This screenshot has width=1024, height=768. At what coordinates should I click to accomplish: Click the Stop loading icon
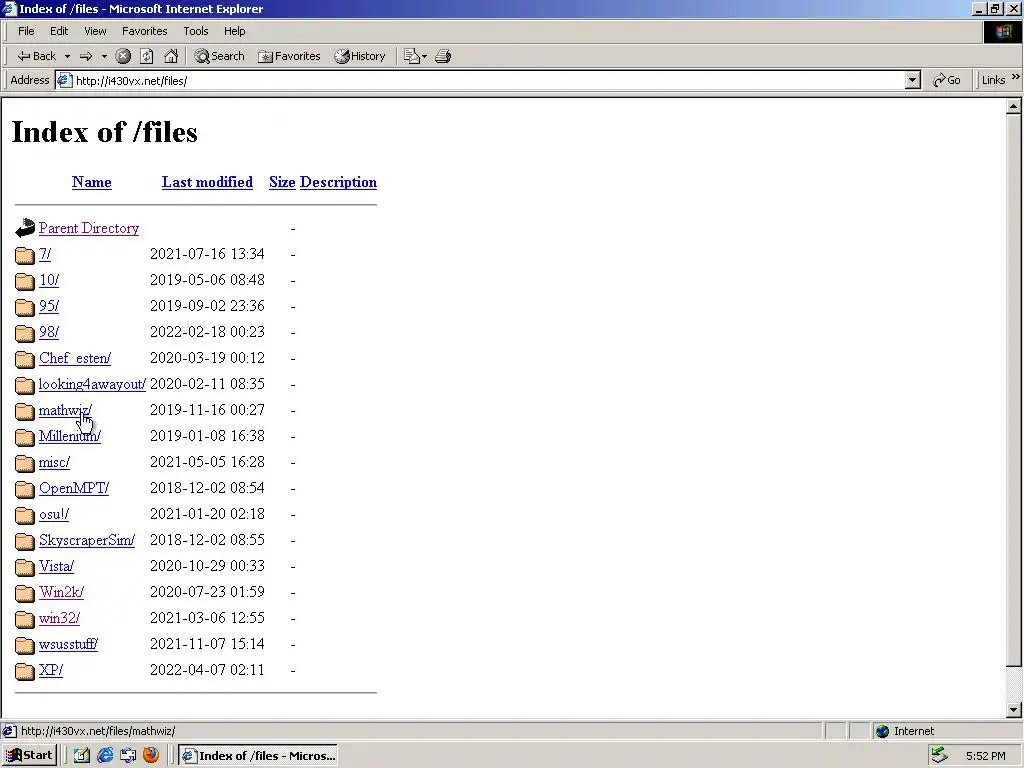pyautogui.click(x=123, y=56)
